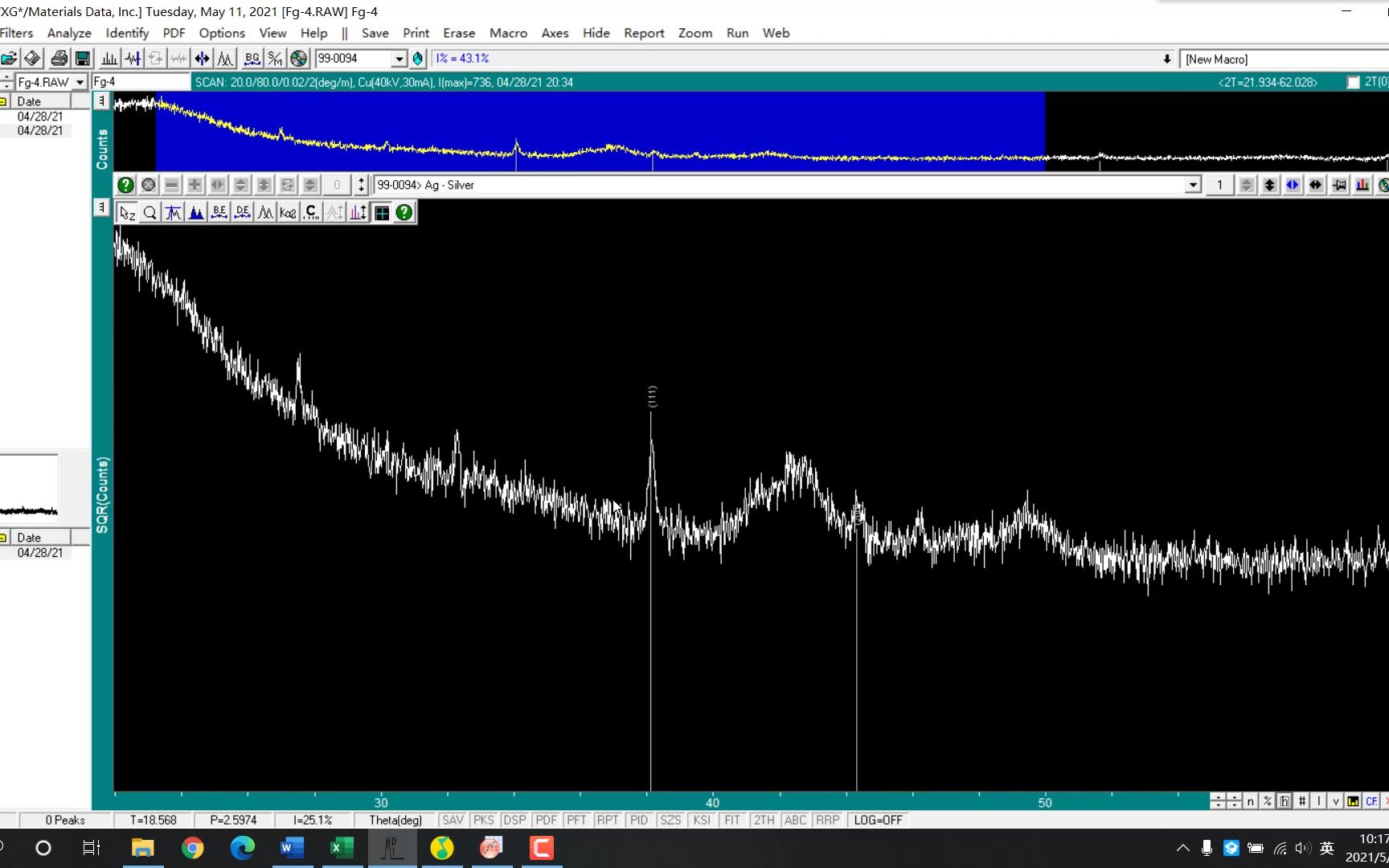Open Google Chrome from the taskbar

pyautogui.click(x=193, y=848)
